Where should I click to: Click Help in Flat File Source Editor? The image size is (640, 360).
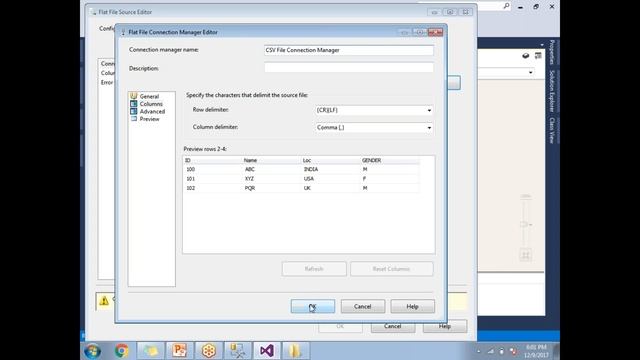(x=444, y=326)
